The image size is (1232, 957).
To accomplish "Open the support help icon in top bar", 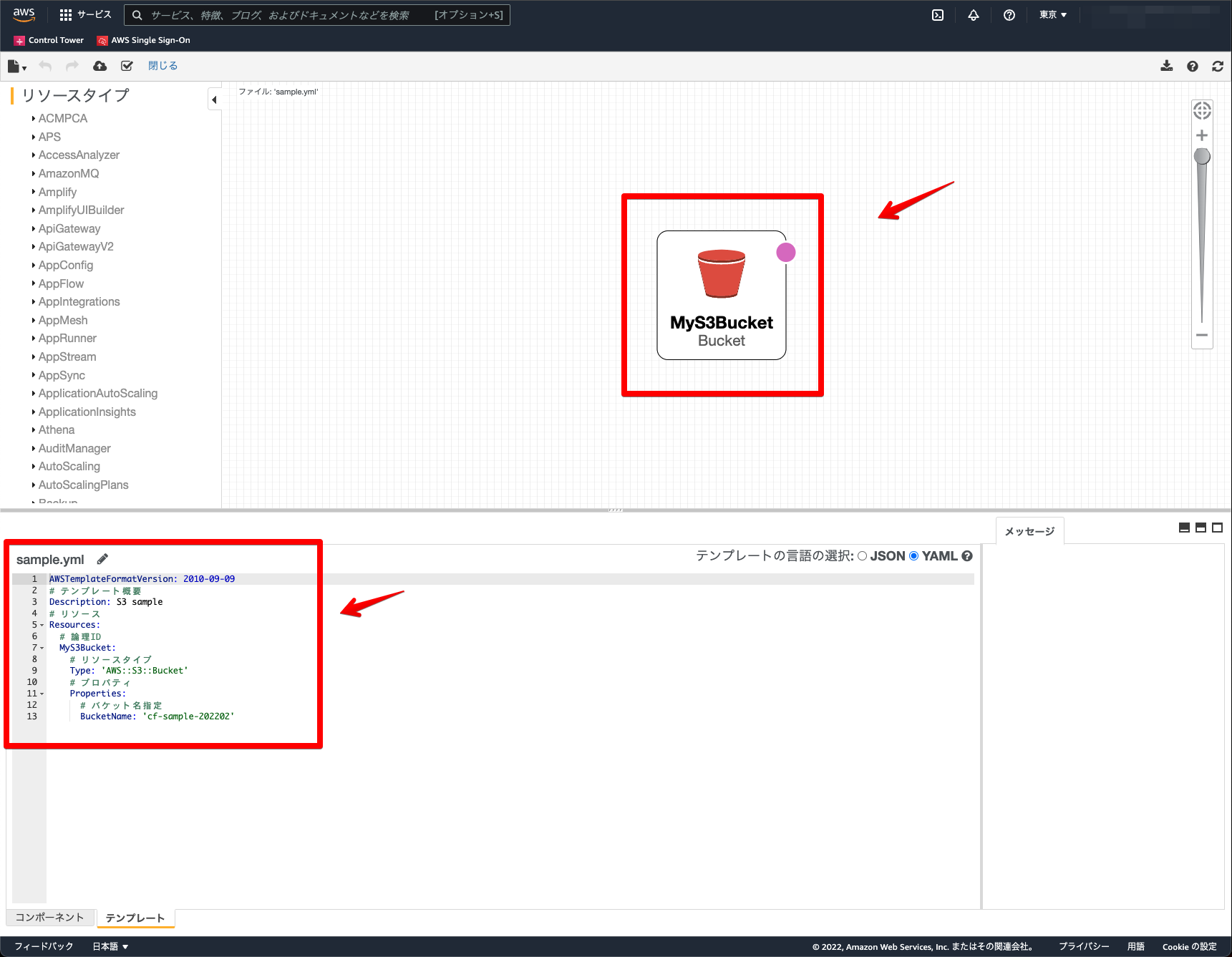I will (x=1009, y=15).
